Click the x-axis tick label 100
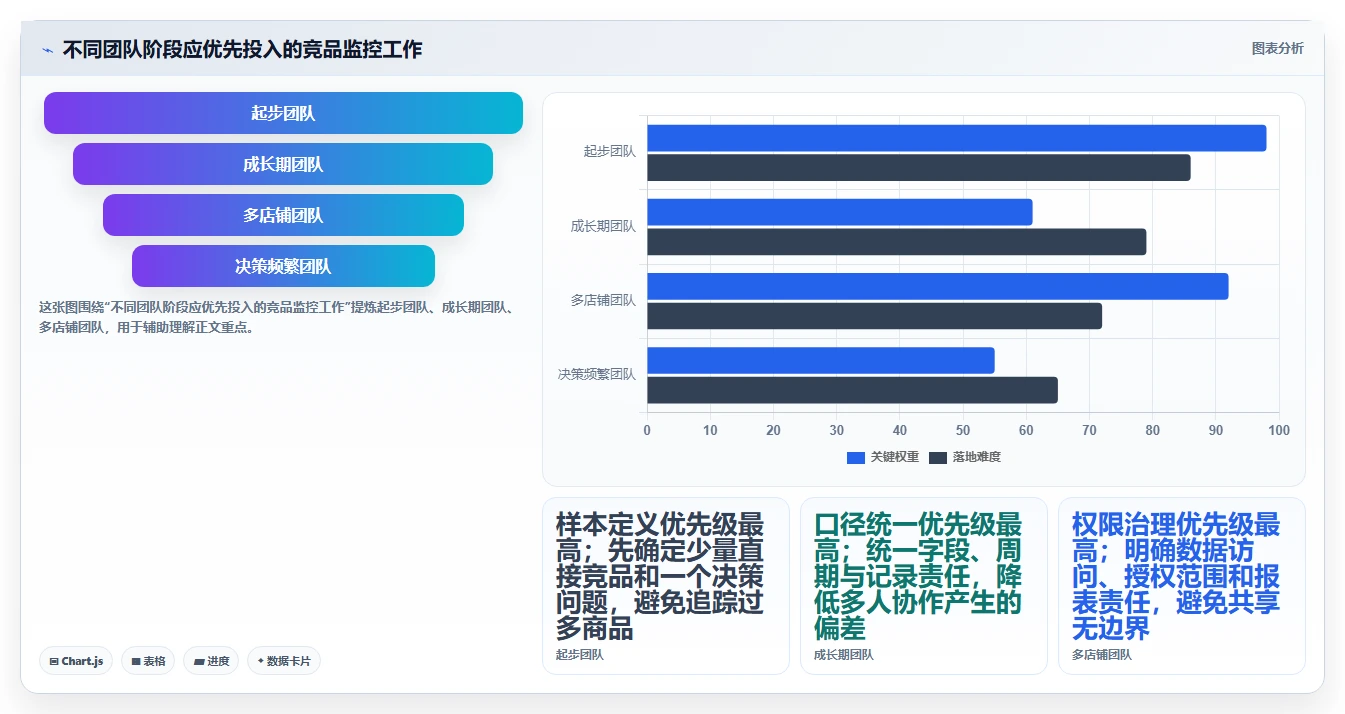The image size is (1345, 714). click(x=1279, y=431)
